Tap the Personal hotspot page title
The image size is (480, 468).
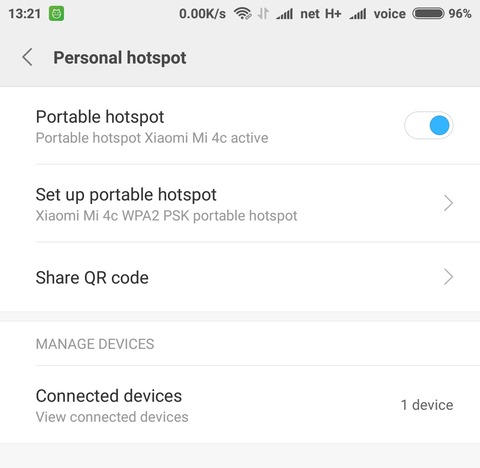[x=120, y=58]
